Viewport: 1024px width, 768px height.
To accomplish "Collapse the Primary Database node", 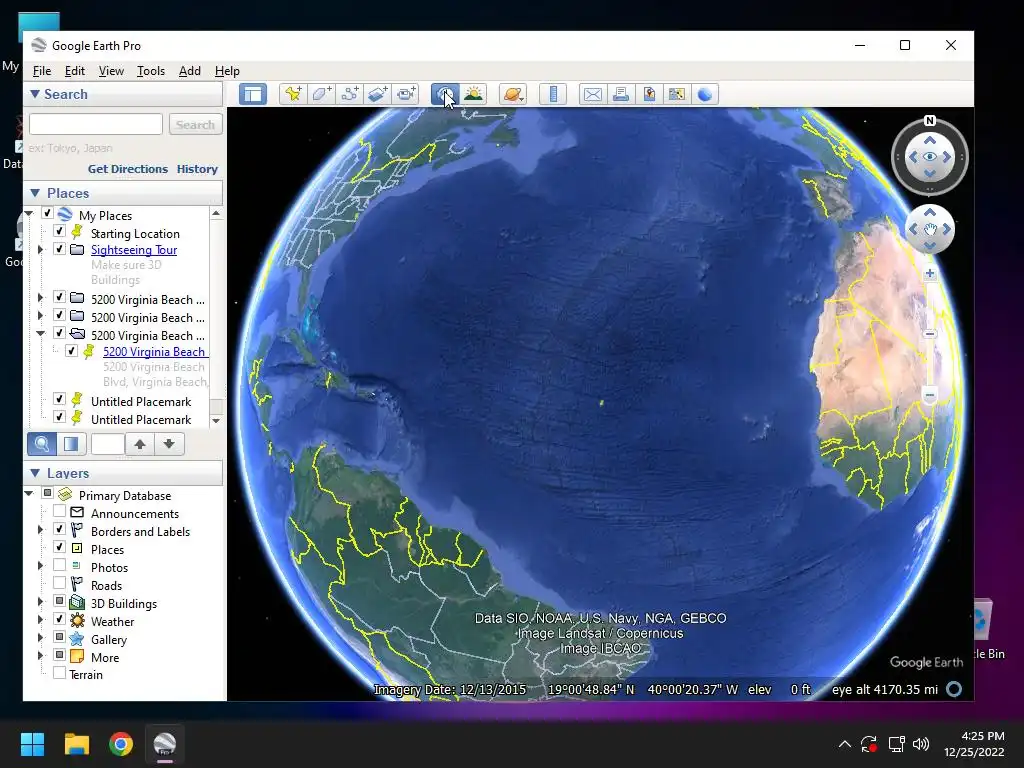I will (x=29, y=494).
